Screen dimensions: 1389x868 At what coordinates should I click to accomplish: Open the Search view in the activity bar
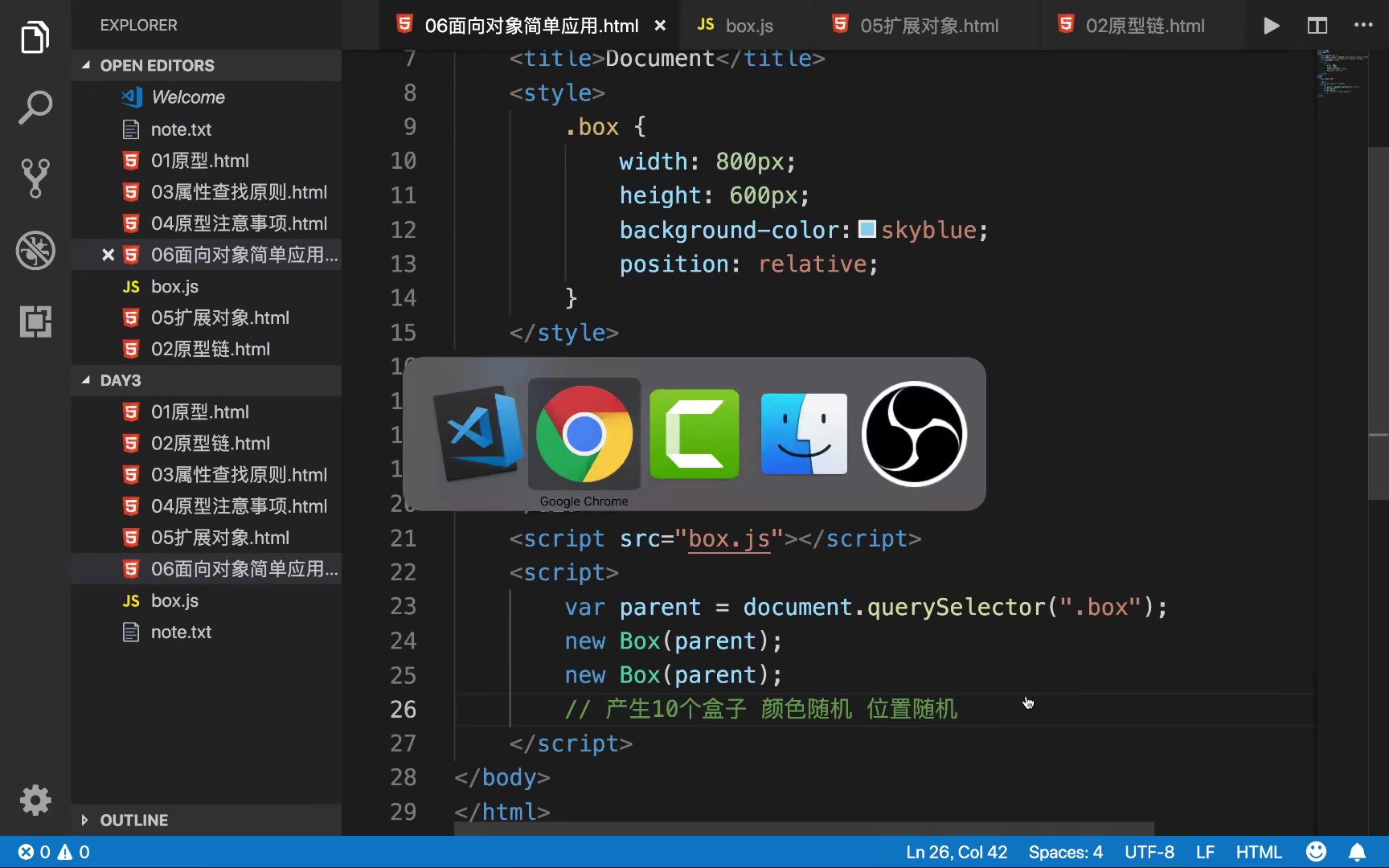35,107
